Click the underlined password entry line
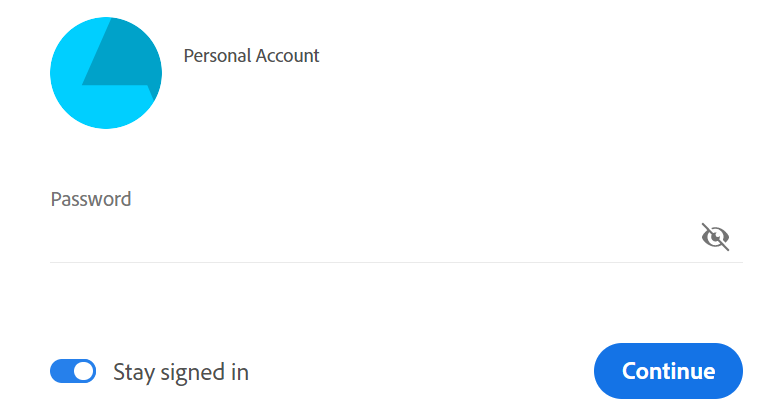 (x=370, y=240)
